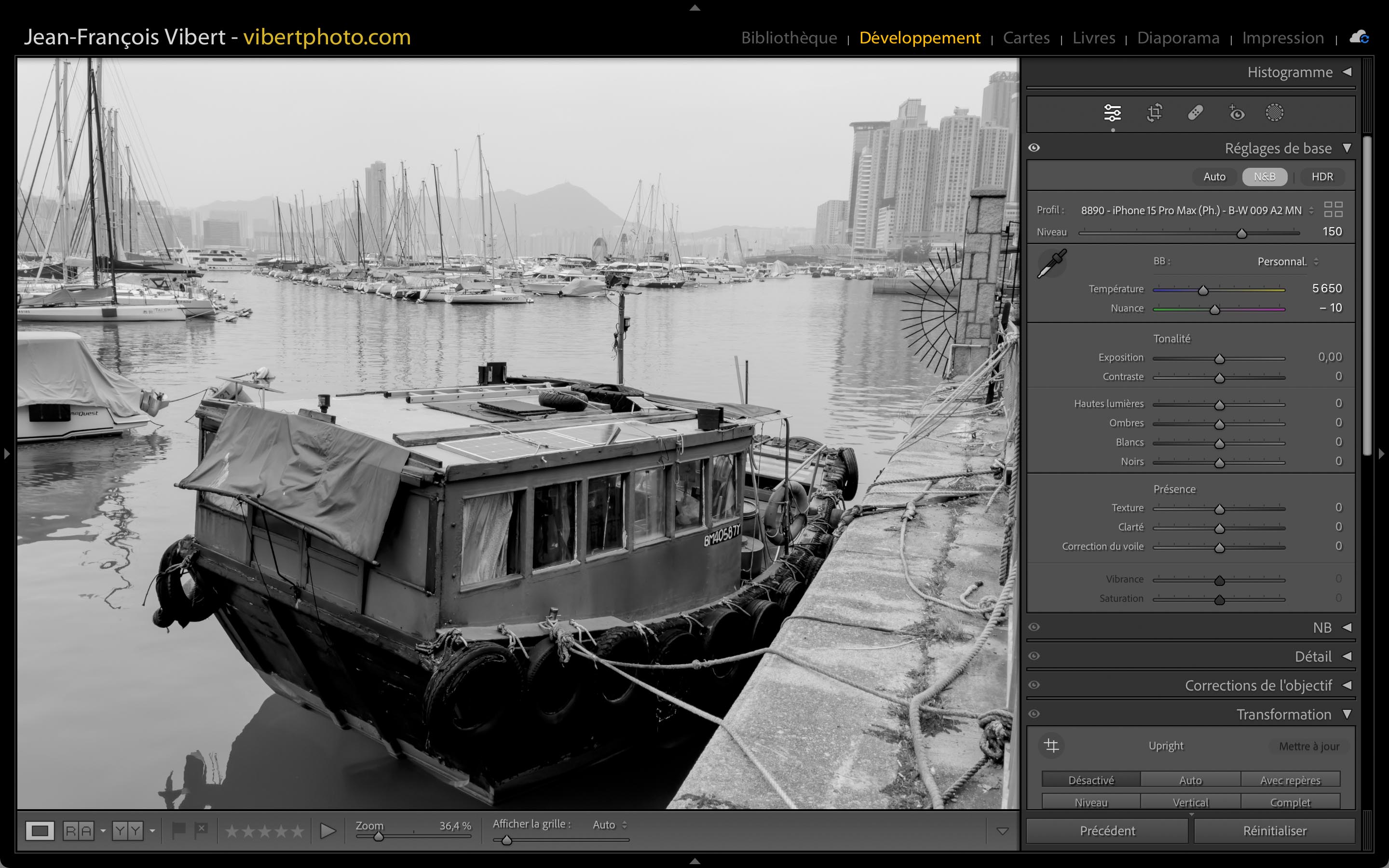
Task: Toggle visibility of Réglages de base panel
Action: [1035, 148]
